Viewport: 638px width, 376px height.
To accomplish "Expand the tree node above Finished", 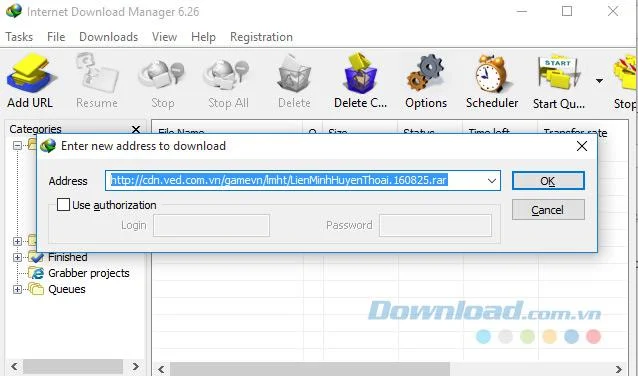I will pyautogui.click(x=17, y=241).
